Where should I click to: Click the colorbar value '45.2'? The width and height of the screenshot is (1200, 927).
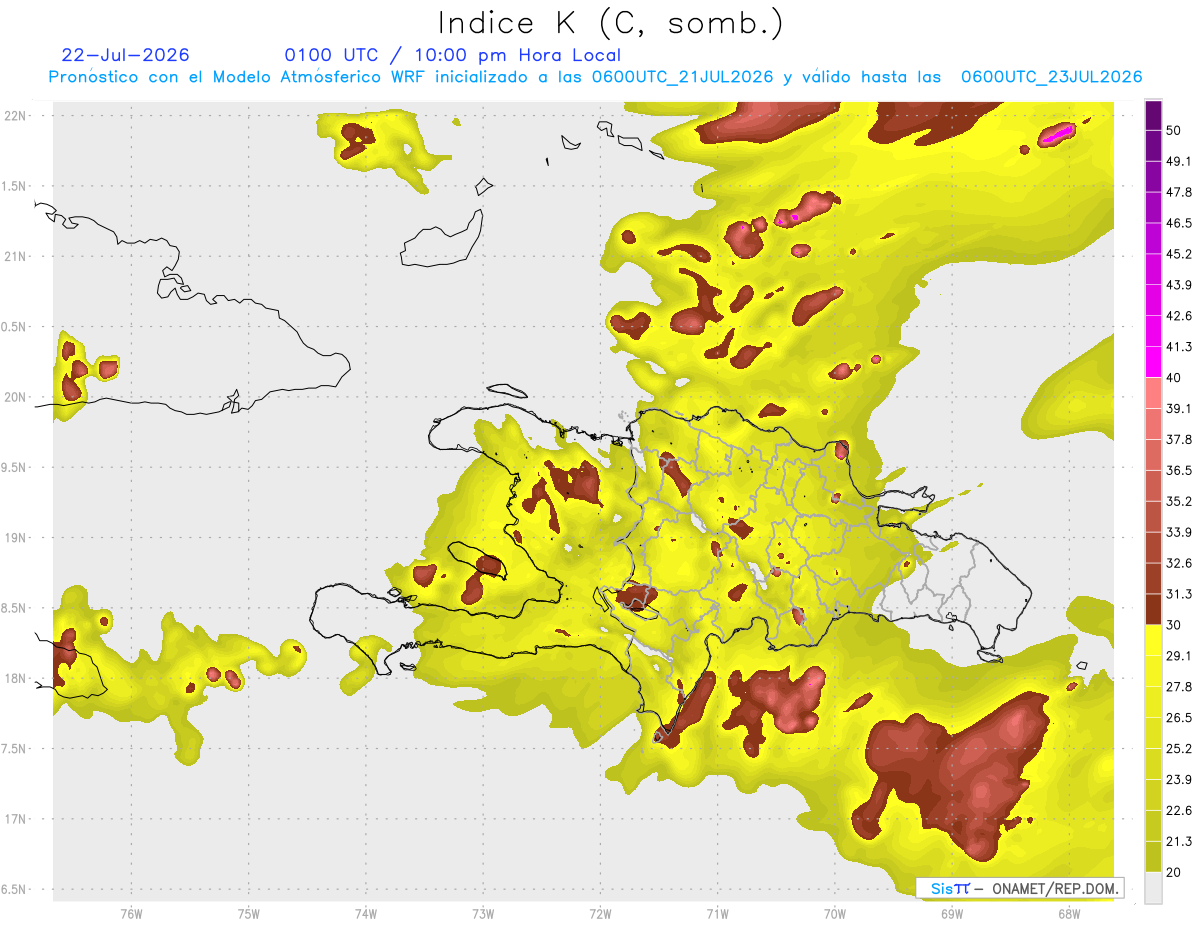pos(1179,255)
